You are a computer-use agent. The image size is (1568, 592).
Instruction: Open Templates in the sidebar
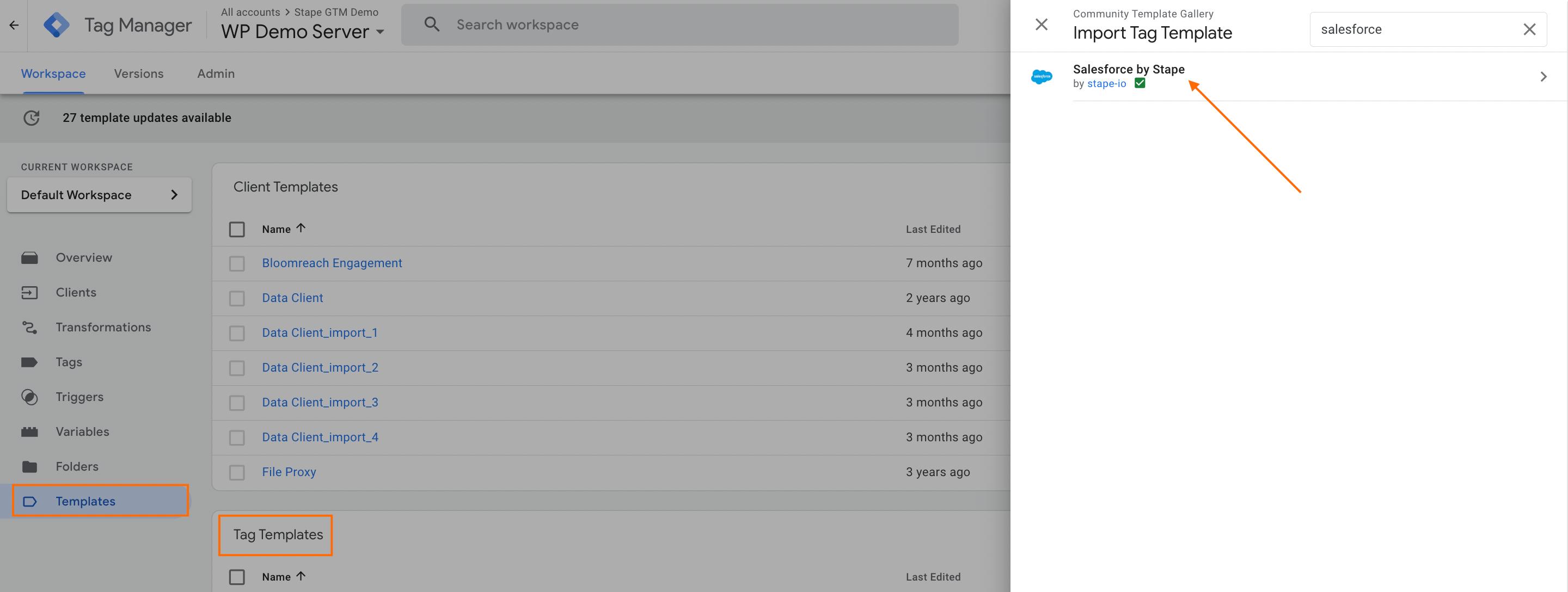click(x=86, y=501)
